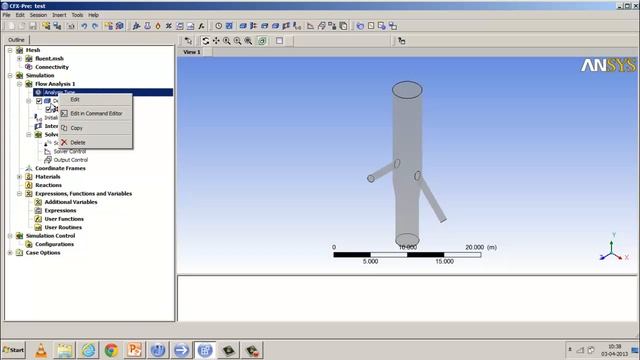Select the Pan tool in viewer toolbar
Screen dimensions: 640x360
pyautogui.click(x=216, y=41)
